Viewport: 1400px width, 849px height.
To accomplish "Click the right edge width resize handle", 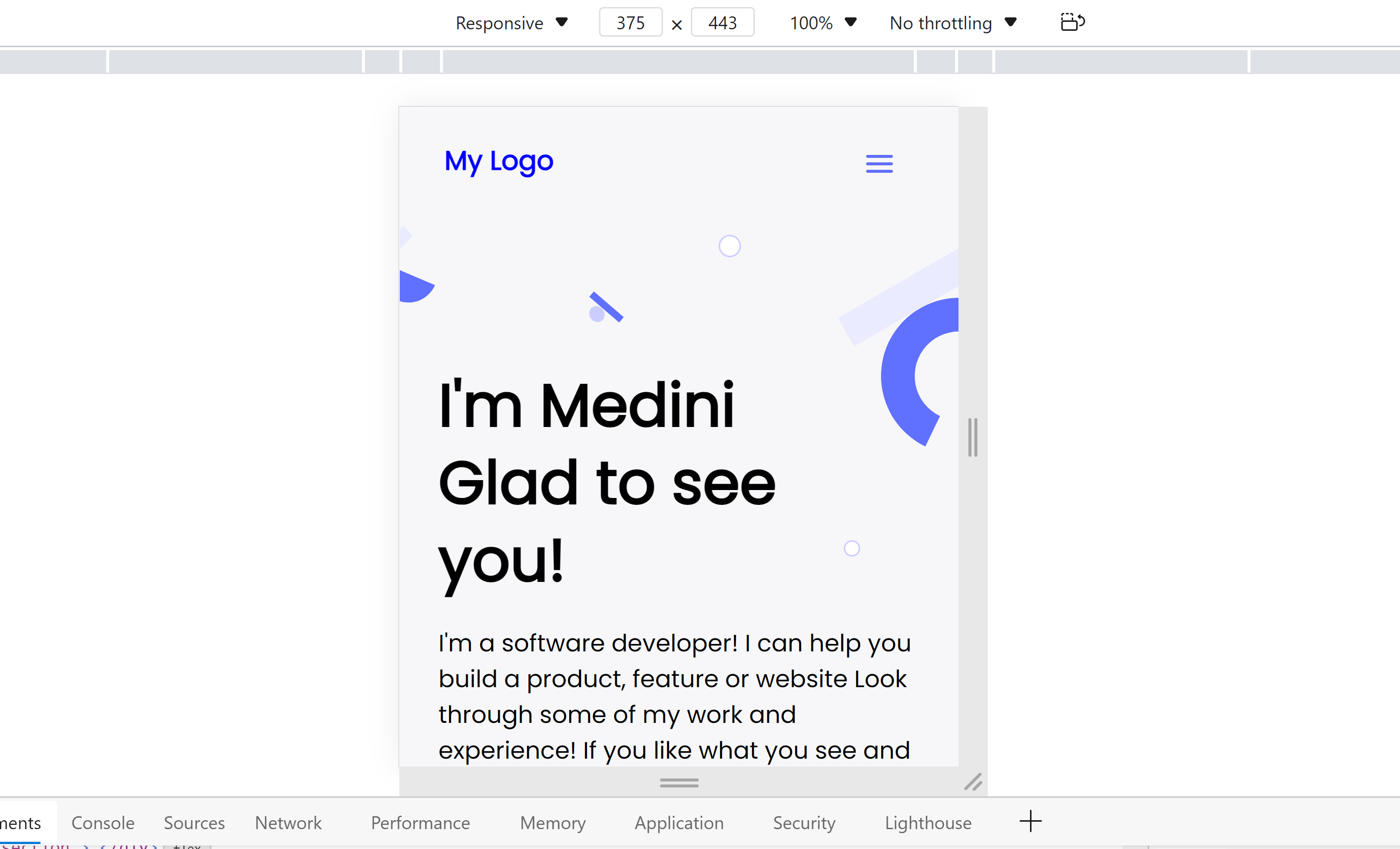I will tap(972, 437).
